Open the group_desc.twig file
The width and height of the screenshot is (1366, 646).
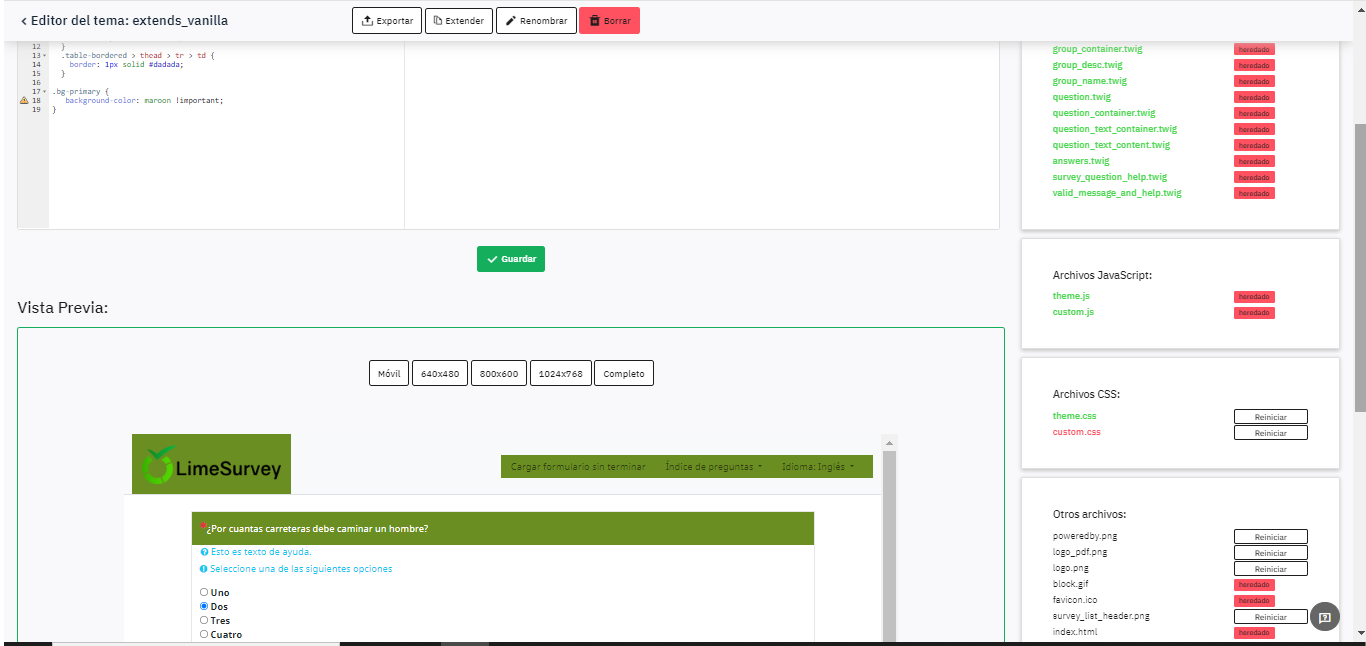[1087, 65]
